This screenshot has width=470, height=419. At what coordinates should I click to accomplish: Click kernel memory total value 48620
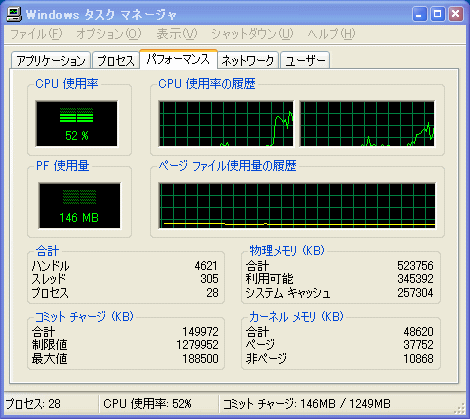(x=418, y=332)
